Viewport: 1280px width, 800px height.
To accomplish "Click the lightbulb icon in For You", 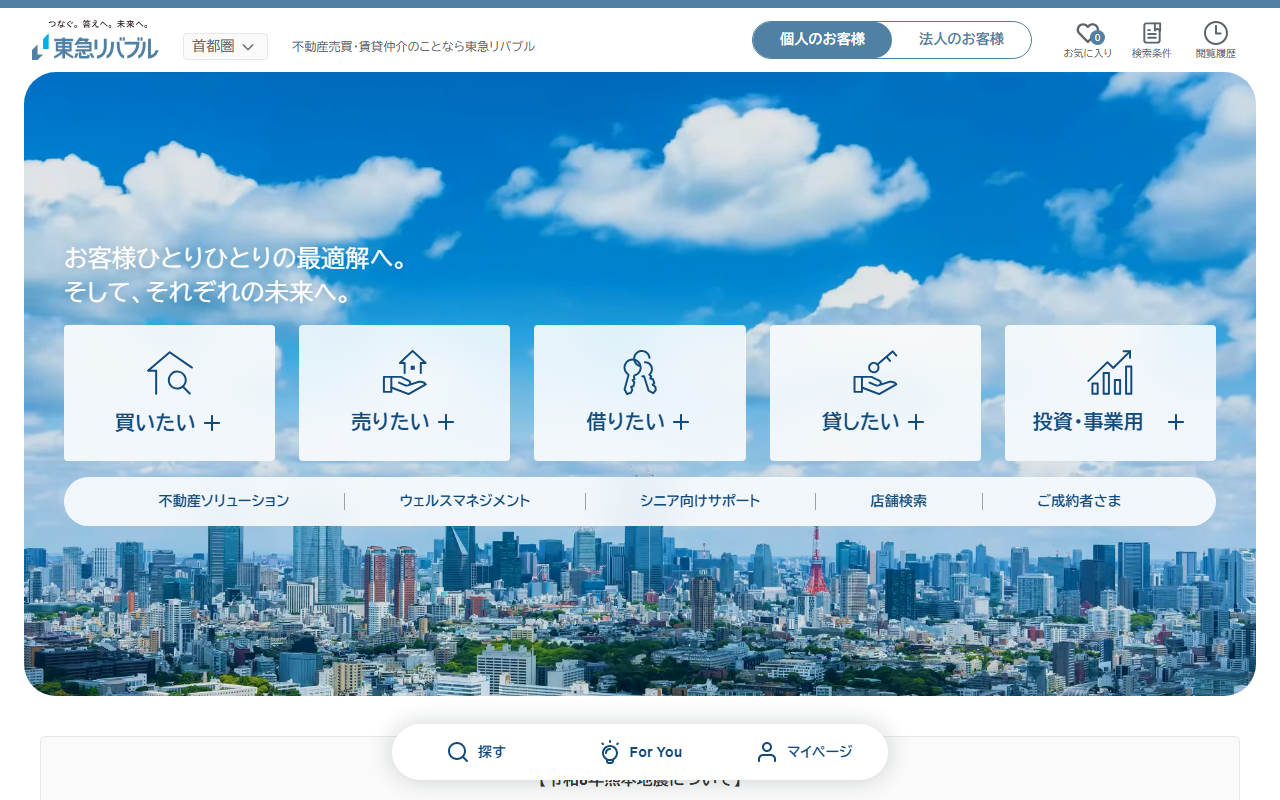I will pos(610,752).
